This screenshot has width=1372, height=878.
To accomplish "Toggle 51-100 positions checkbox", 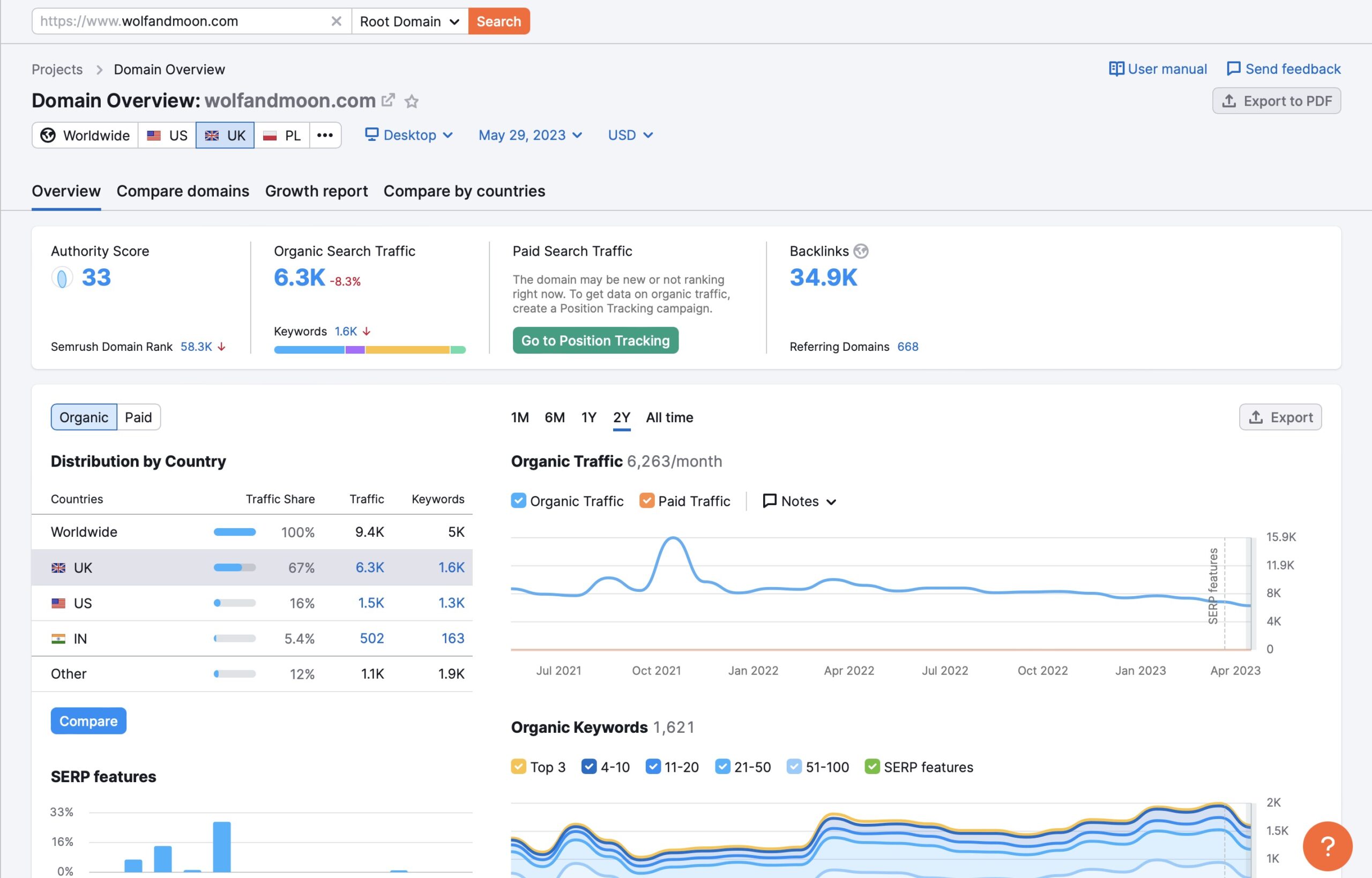I will pyautogui.click(x=794, y=766).
